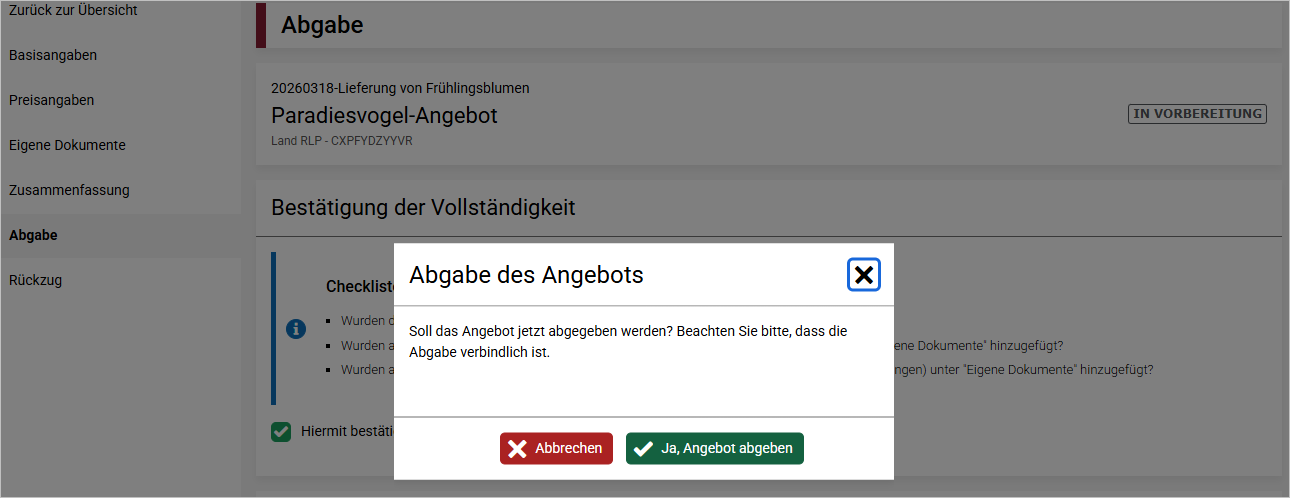This screenshot has height=498, width=1290.
Task: Close the Abgabe des Angebots dialog
Action: [864, 275]
